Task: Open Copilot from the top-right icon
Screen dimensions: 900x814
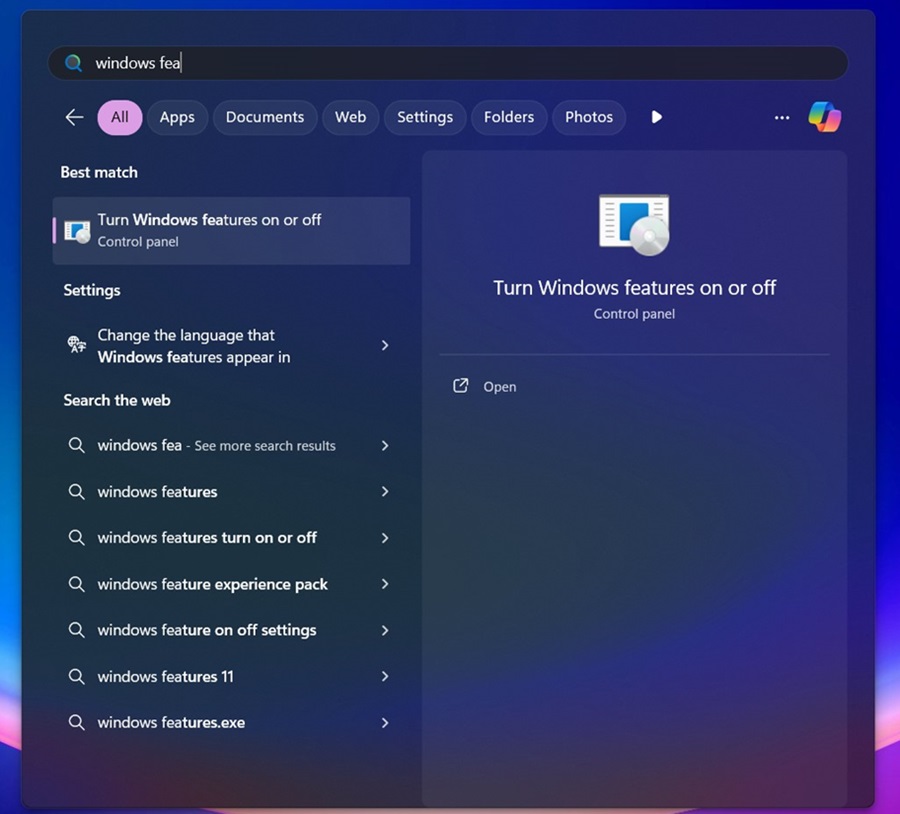Action: click(x=824, y=117)
